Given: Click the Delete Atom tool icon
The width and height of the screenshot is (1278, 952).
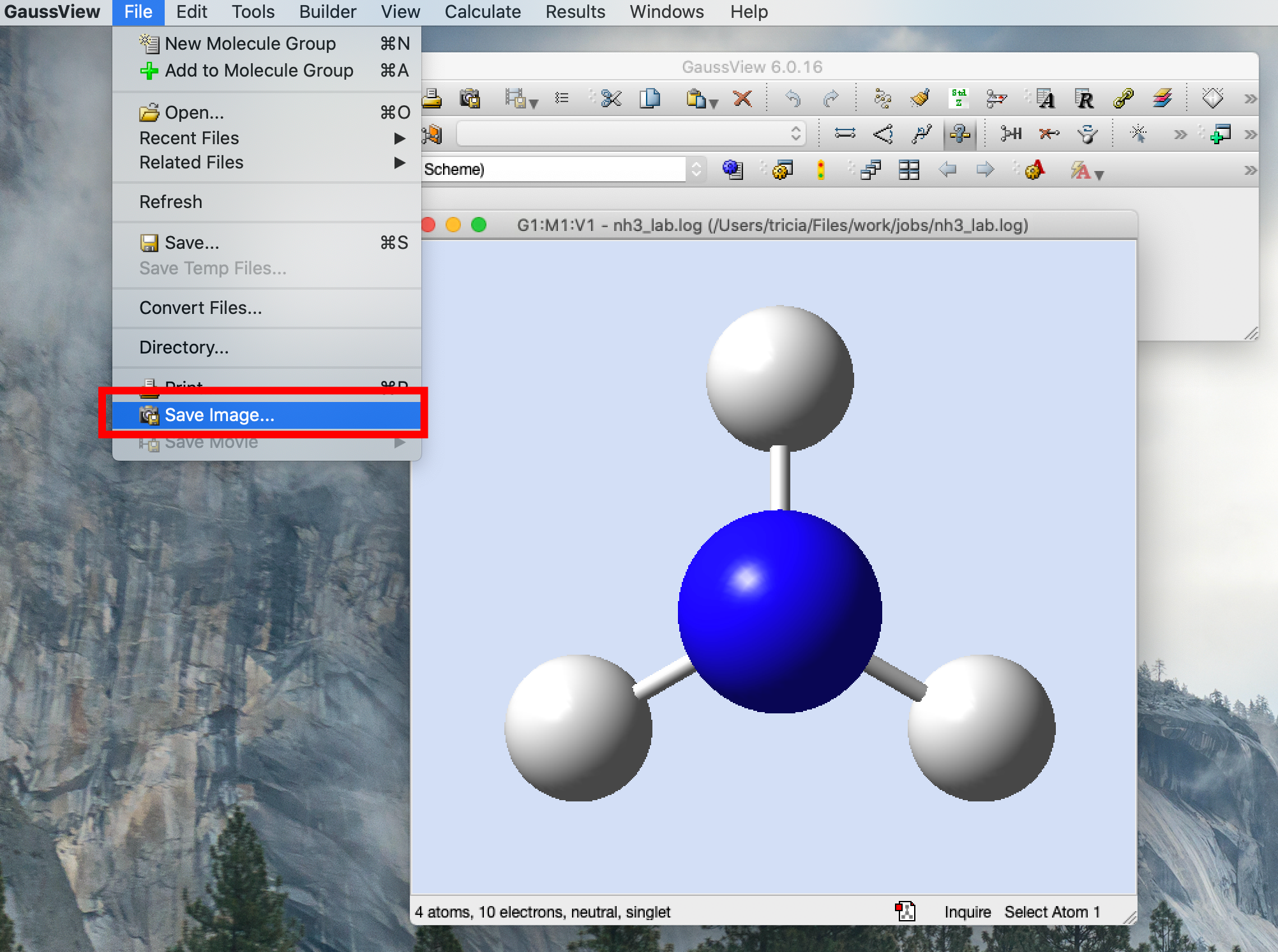Looking at the screenshot, I should pyautogui.click(x=1049, y=134).
